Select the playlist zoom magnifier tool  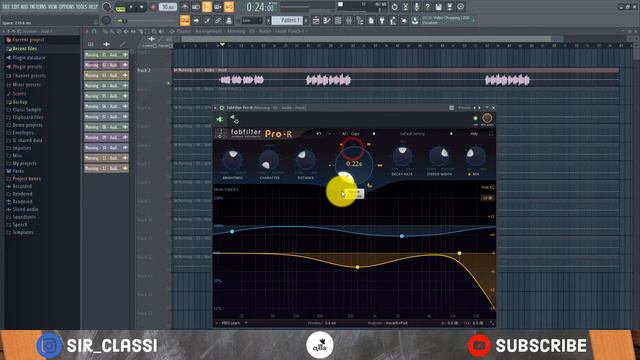point(154,31)
